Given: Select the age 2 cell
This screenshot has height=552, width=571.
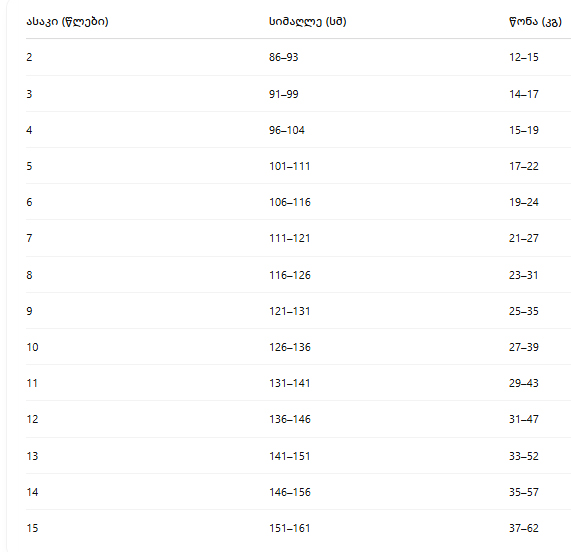Looking at the screenshot, I should coord(29,57).
